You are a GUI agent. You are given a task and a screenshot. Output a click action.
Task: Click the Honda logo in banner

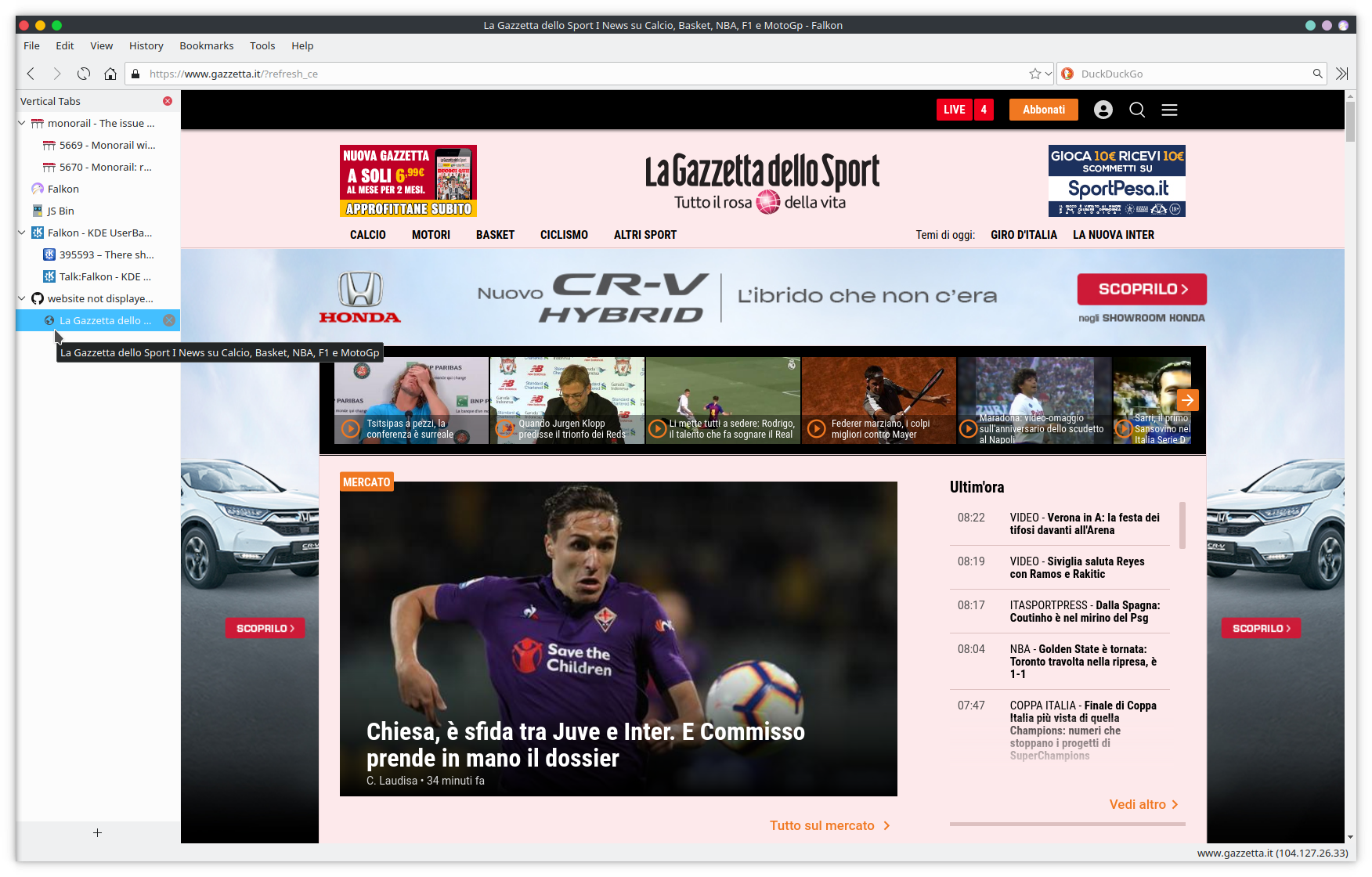coord(360,298)
